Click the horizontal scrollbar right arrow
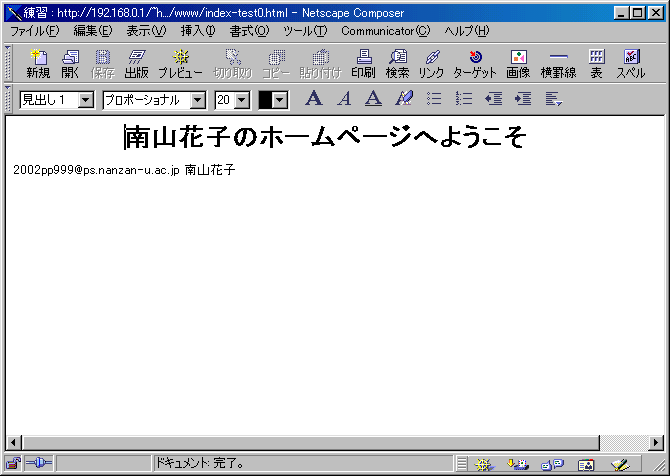Screen dimensions: 670x476 (655, 443)
